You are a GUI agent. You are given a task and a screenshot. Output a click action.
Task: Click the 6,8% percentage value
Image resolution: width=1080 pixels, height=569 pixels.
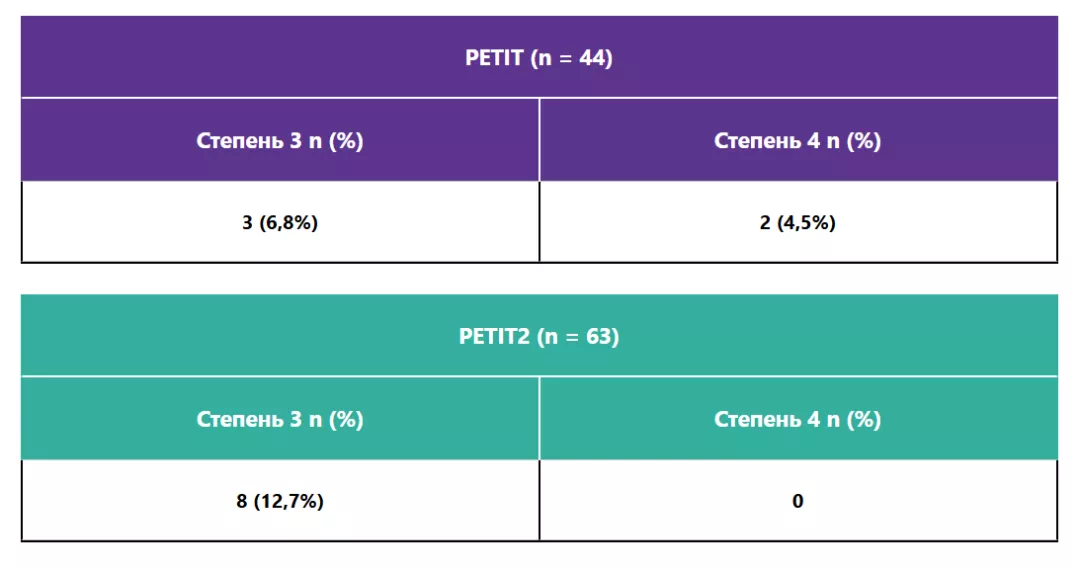[289, 223]
